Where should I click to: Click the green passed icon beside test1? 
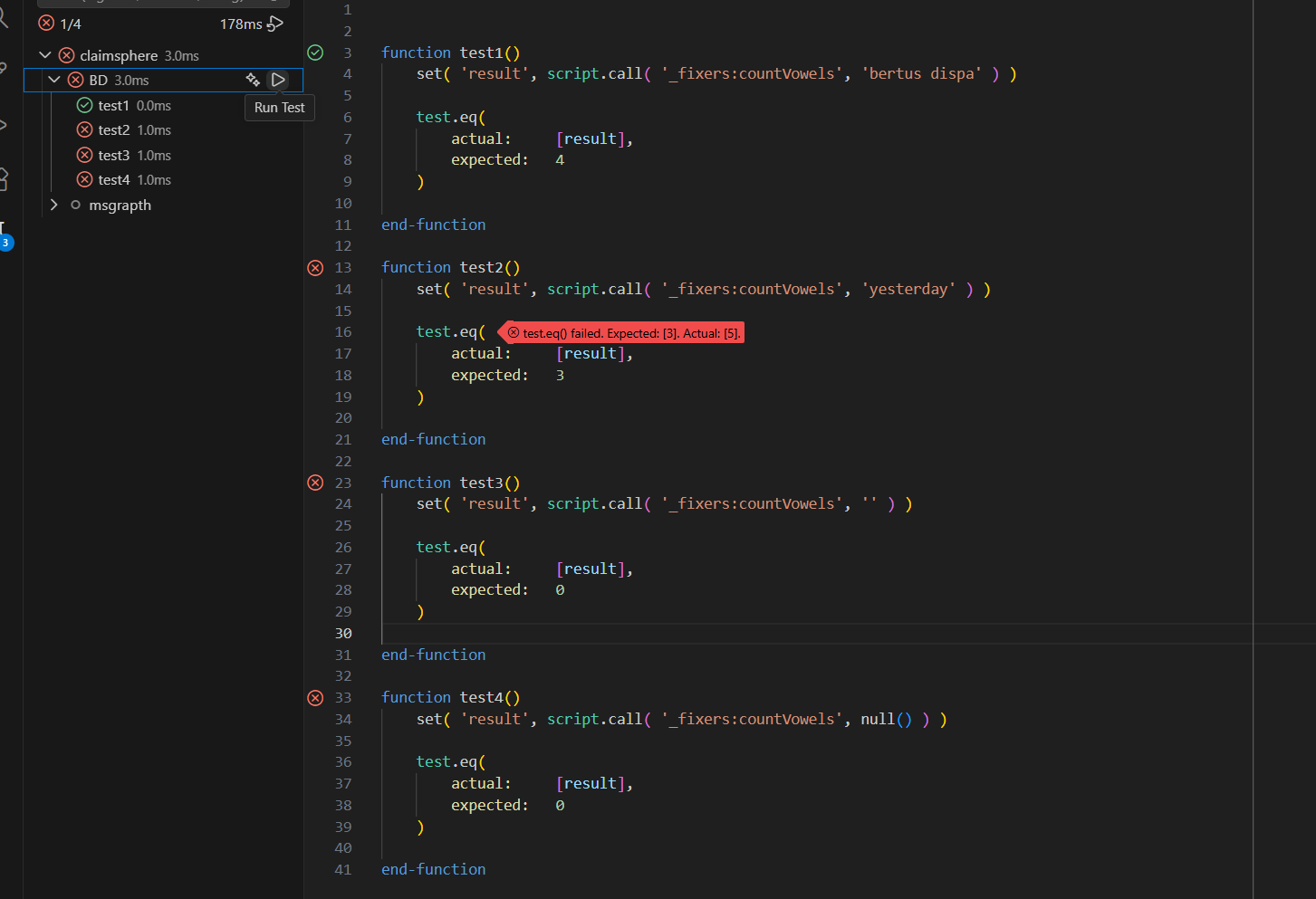click(x=84, y=105)
